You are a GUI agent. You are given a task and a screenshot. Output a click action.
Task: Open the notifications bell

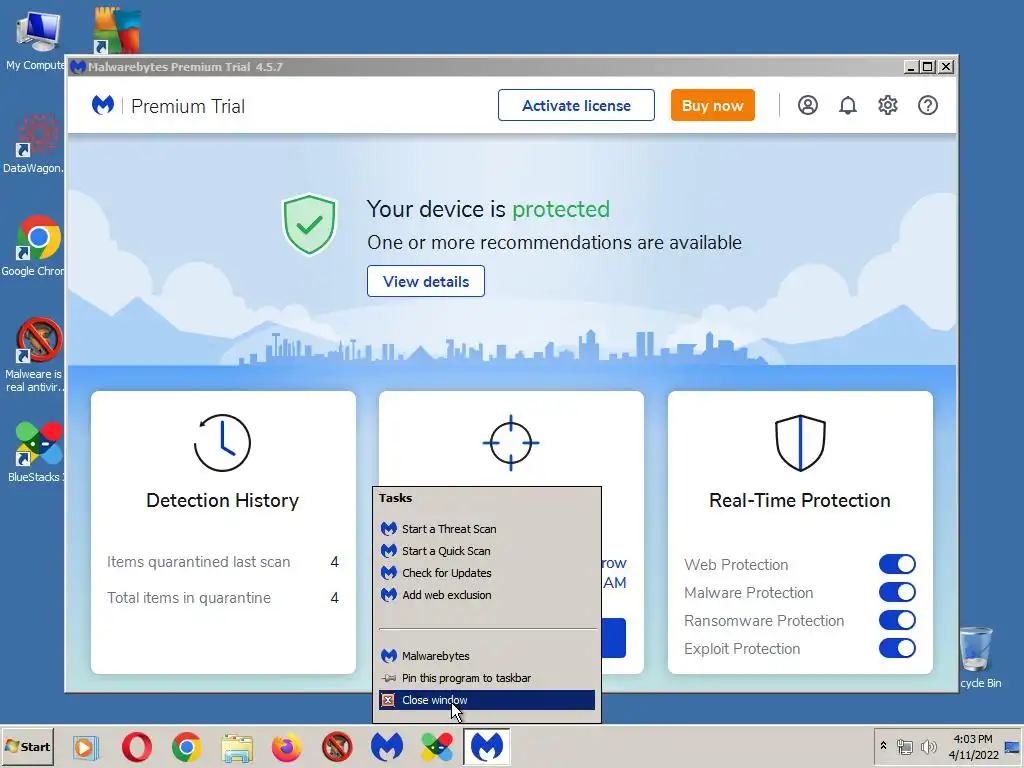tap(848, 105)
